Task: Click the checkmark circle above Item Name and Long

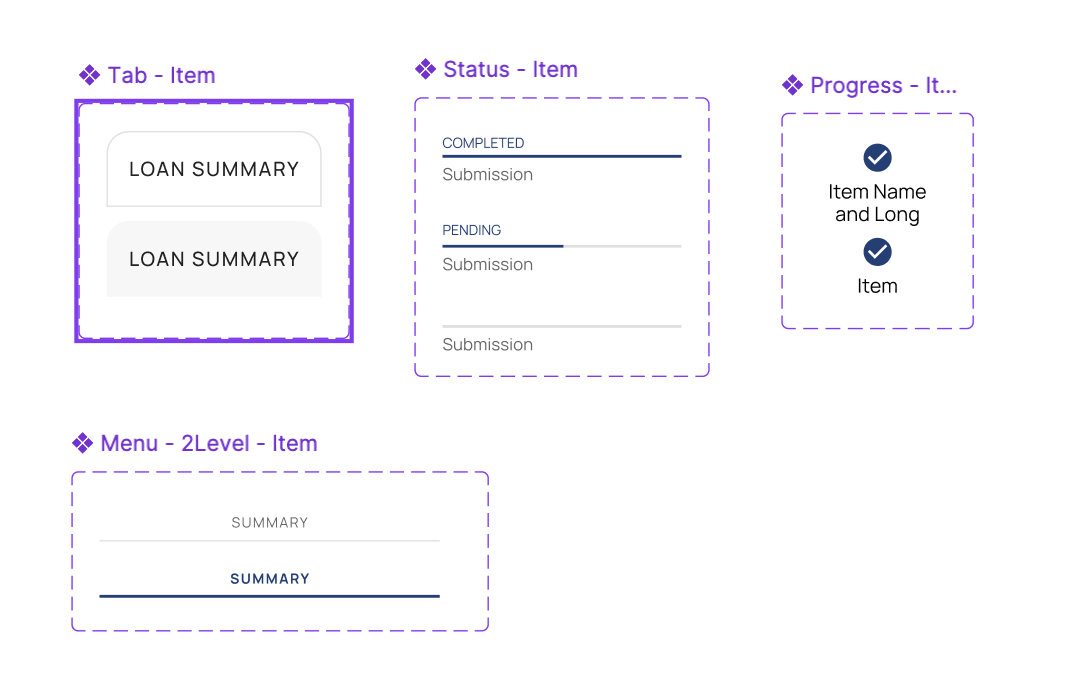Action: [x=877, y=156]
